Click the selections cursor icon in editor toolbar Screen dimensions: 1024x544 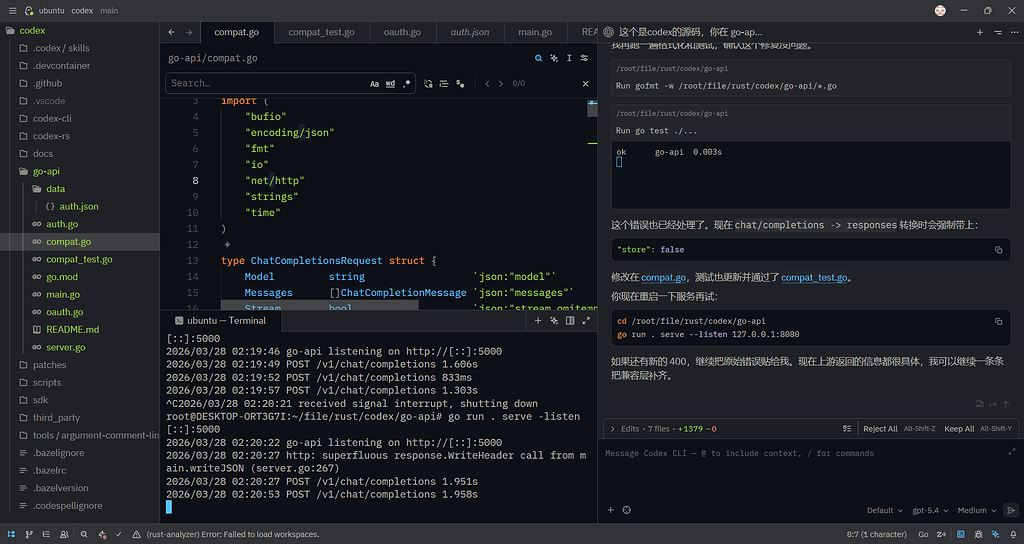point(569,58)
